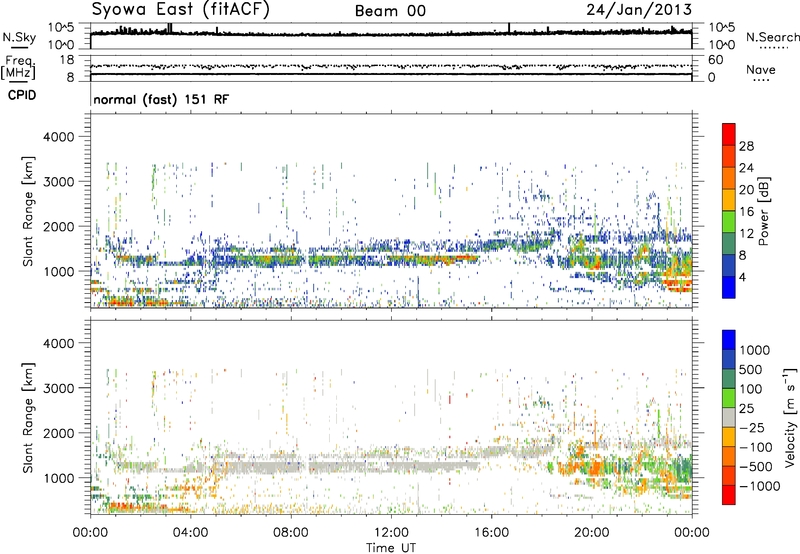Click the red bottom of velocity colorbar
The width and height of the screenshot is (800, 554).
click(x=729, y=495)
